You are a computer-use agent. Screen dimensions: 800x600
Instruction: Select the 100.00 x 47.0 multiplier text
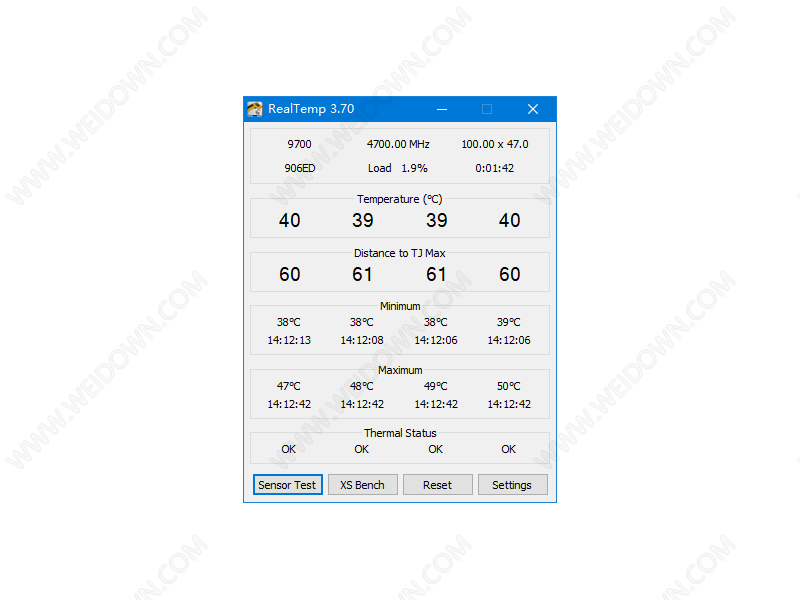click(x=495, y=144)
